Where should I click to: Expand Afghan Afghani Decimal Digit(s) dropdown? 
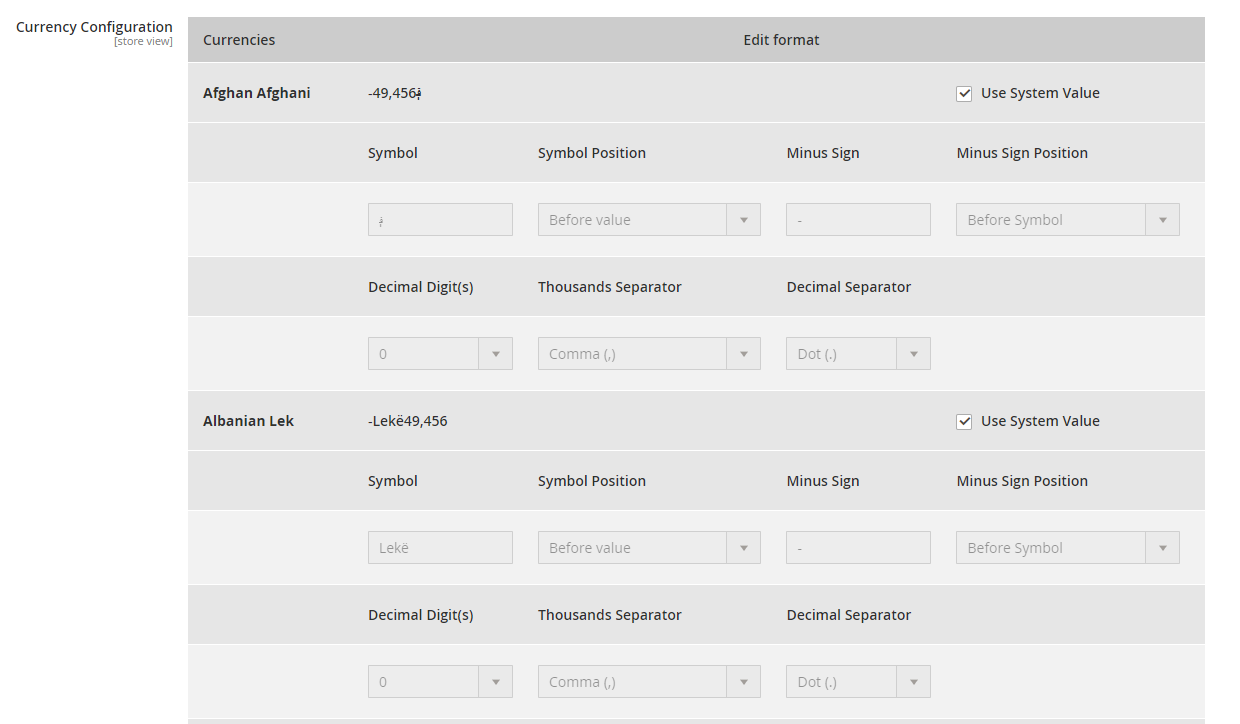(x=440, y=354)
